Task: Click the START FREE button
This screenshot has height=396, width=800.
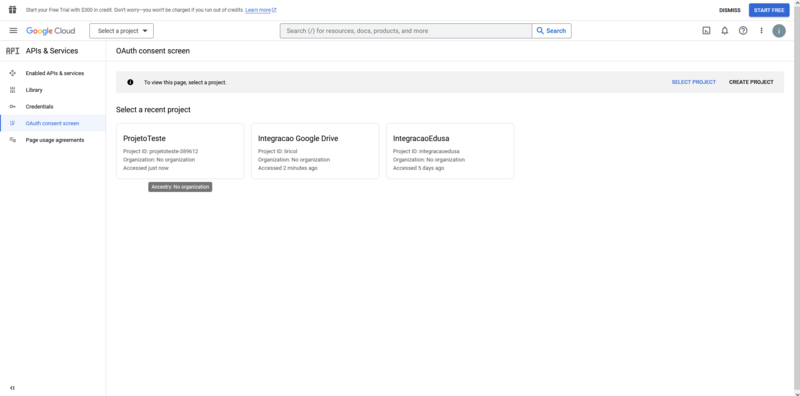Action: [769, 10]
